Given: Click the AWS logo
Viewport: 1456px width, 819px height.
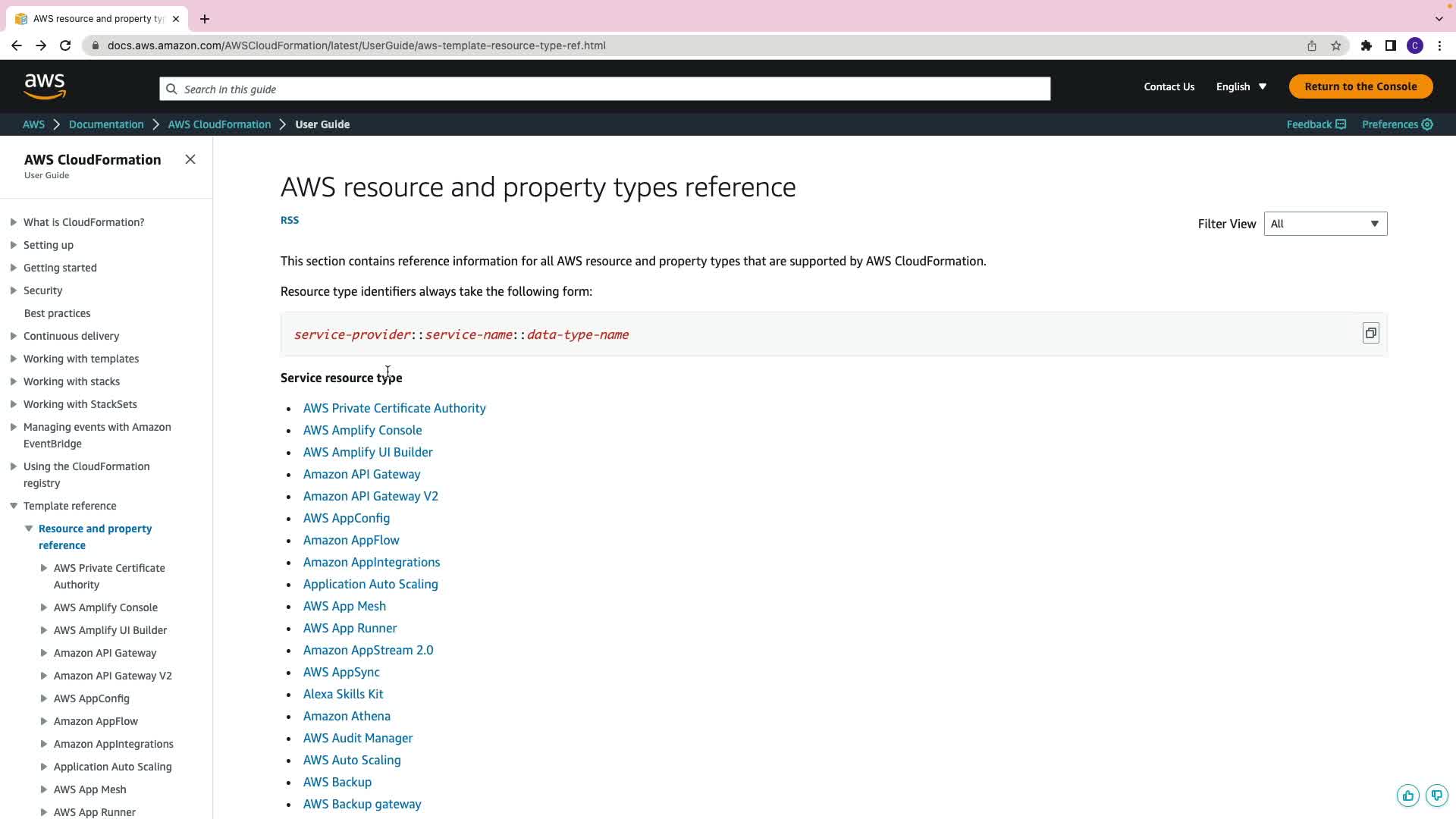Looking at the screenshot, I should coord(45,86).
